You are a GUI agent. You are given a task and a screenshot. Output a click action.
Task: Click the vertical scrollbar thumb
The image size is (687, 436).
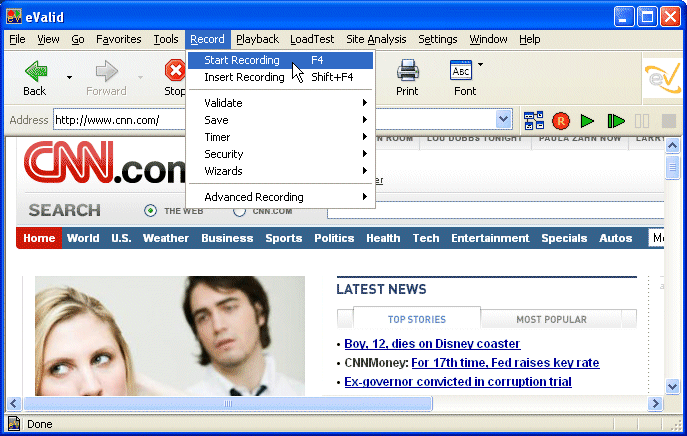[672, 167]
